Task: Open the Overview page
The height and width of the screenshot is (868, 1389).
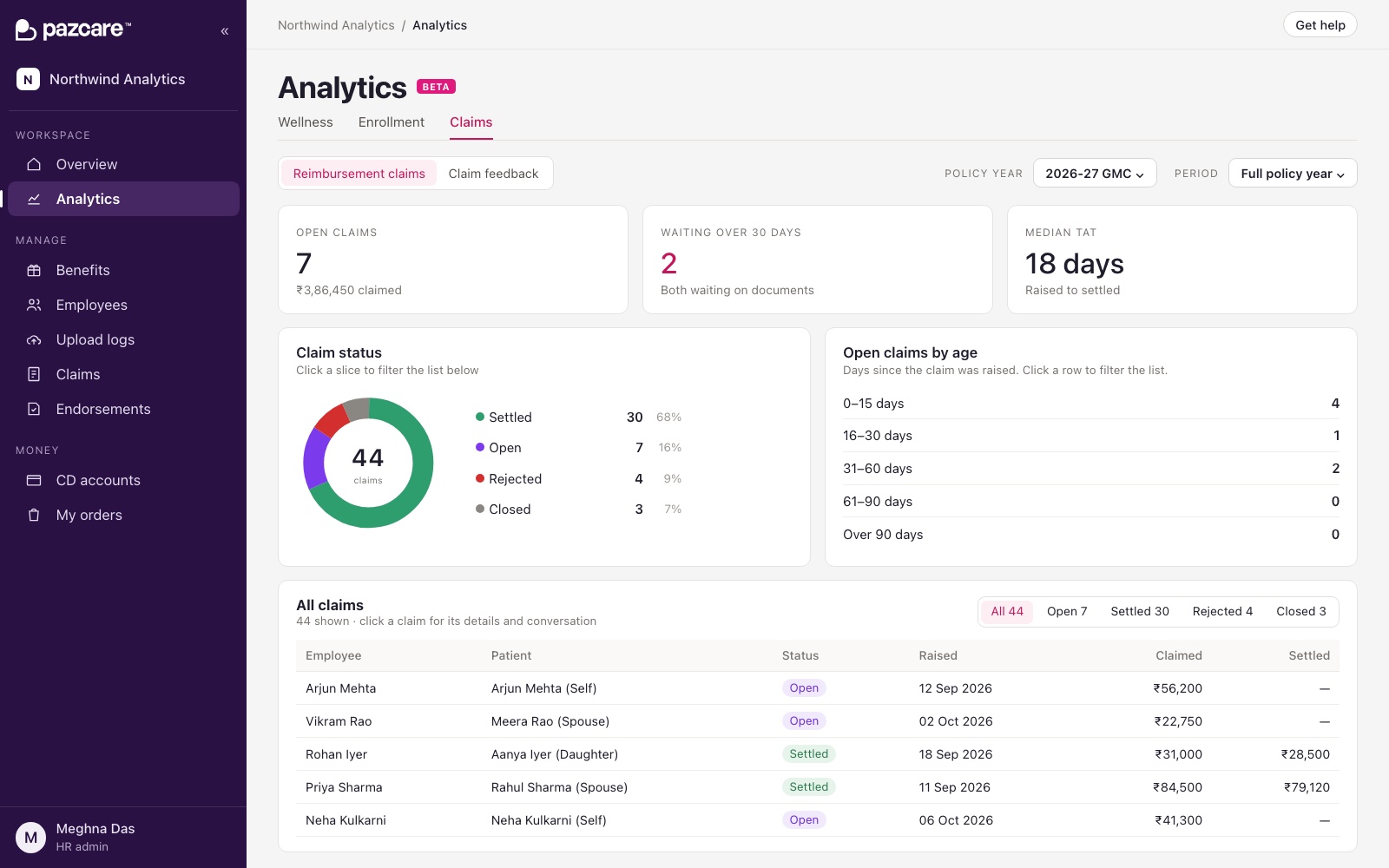Action: click(x=123, y=164)
